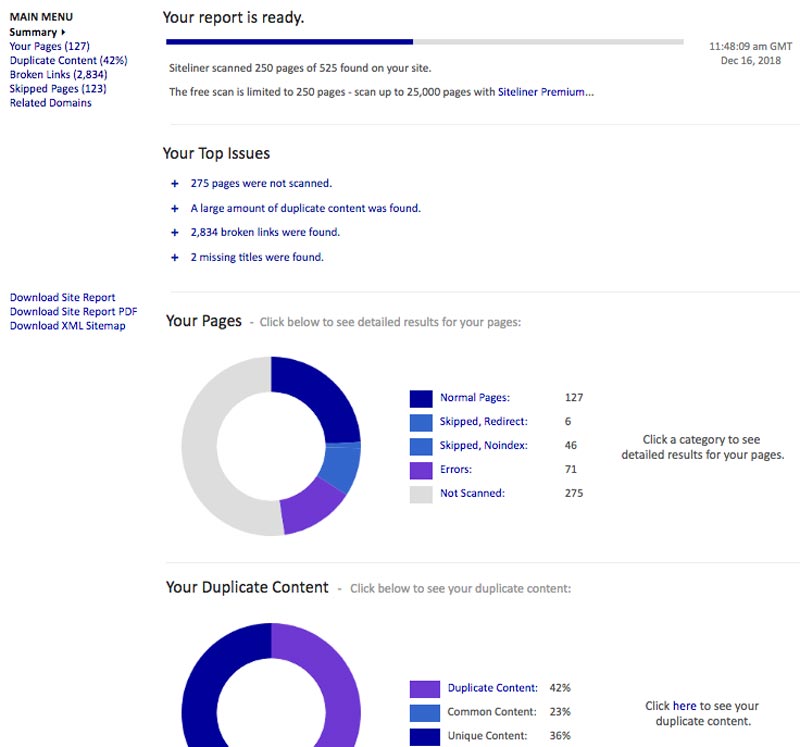
Task: Click "Download Site Report"
Action: (x=62, y=297)
